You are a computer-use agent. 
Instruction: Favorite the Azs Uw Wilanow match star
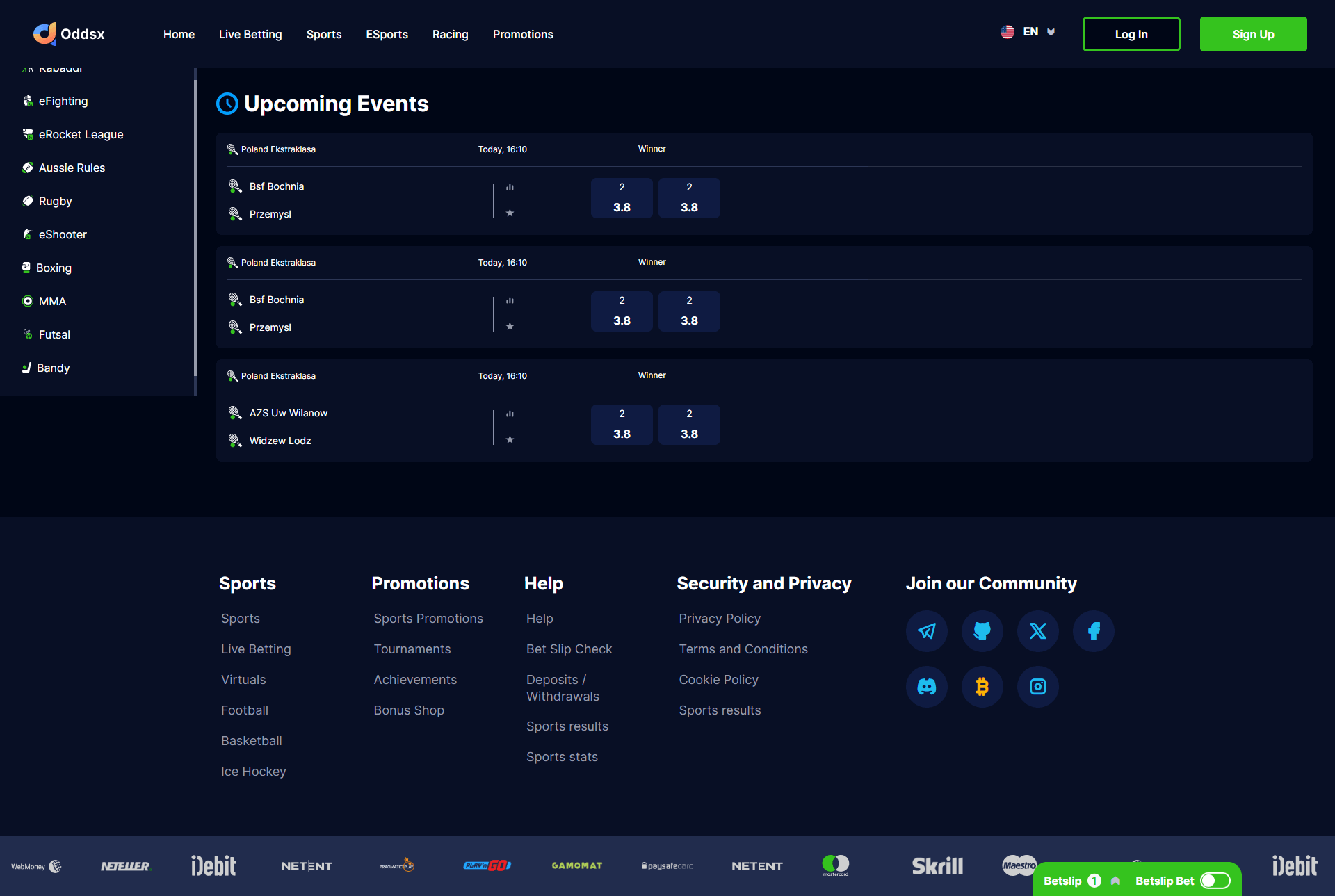pos(510,439)
